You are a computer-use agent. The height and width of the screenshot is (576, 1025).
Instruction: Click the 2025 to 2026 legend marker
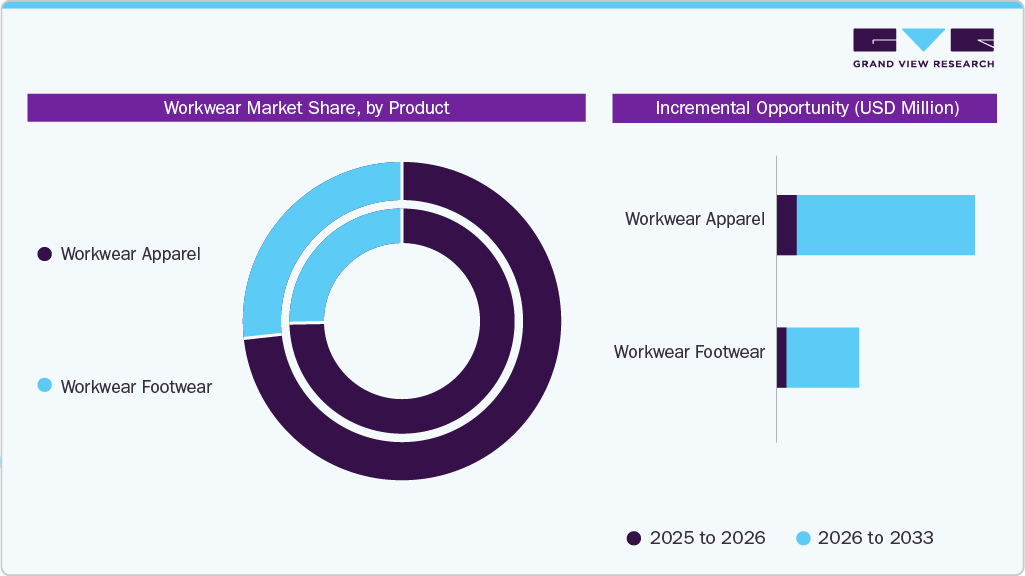[635, 538]
